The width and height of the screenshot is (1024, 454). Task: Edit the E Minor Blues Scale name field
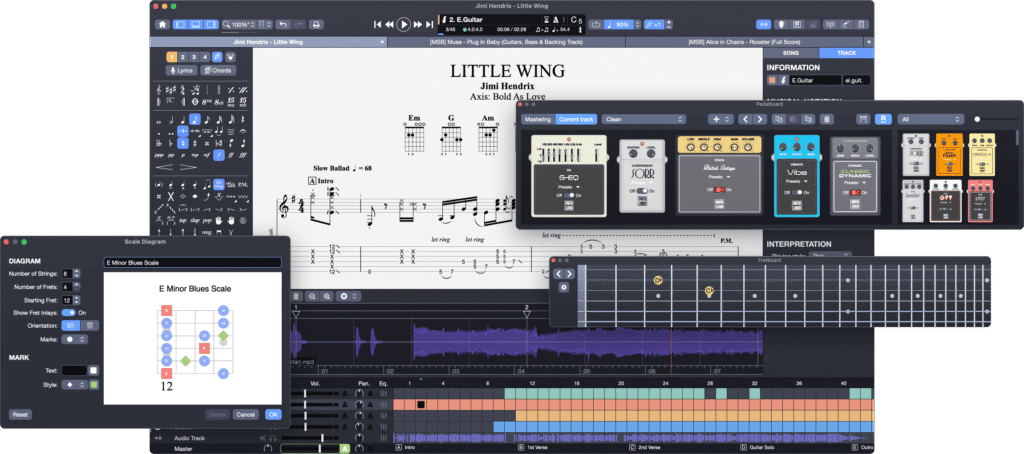tap(192, 263)
